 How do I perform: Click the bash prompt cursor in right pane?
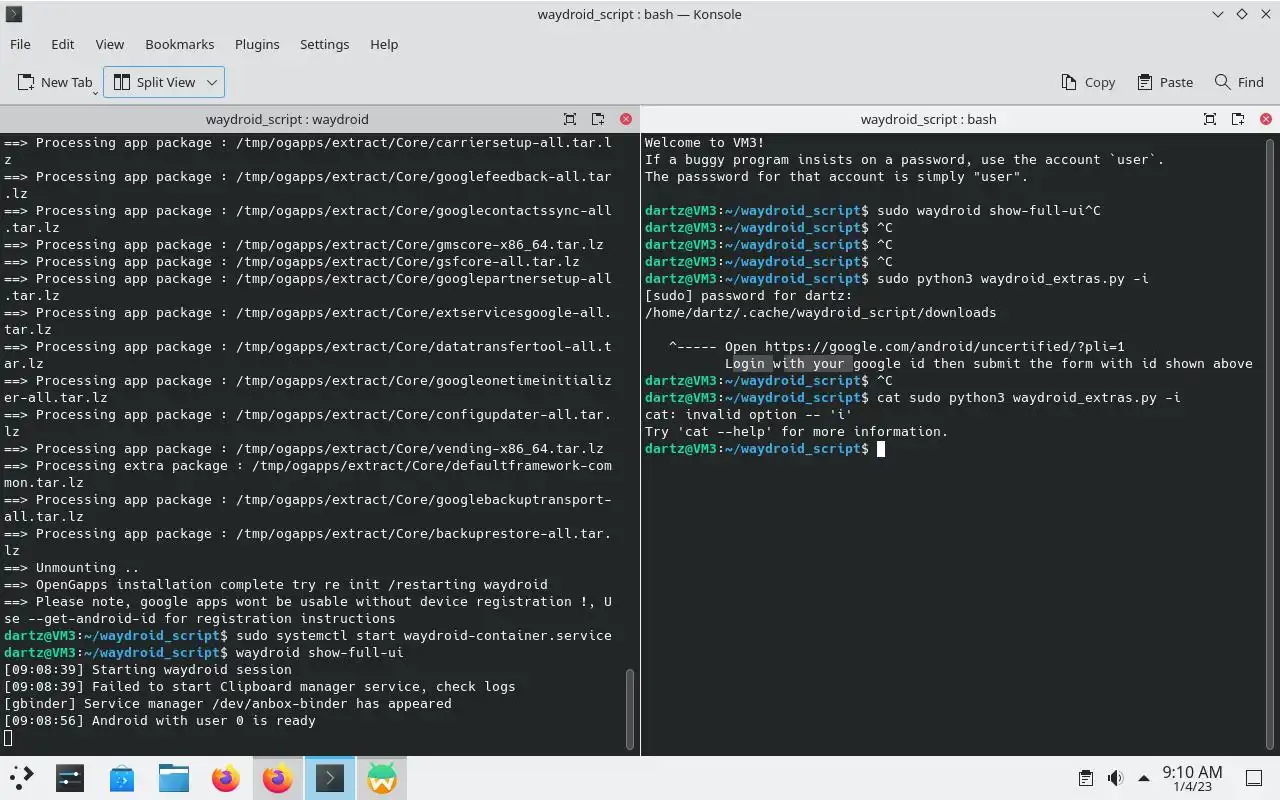point(881,449)
